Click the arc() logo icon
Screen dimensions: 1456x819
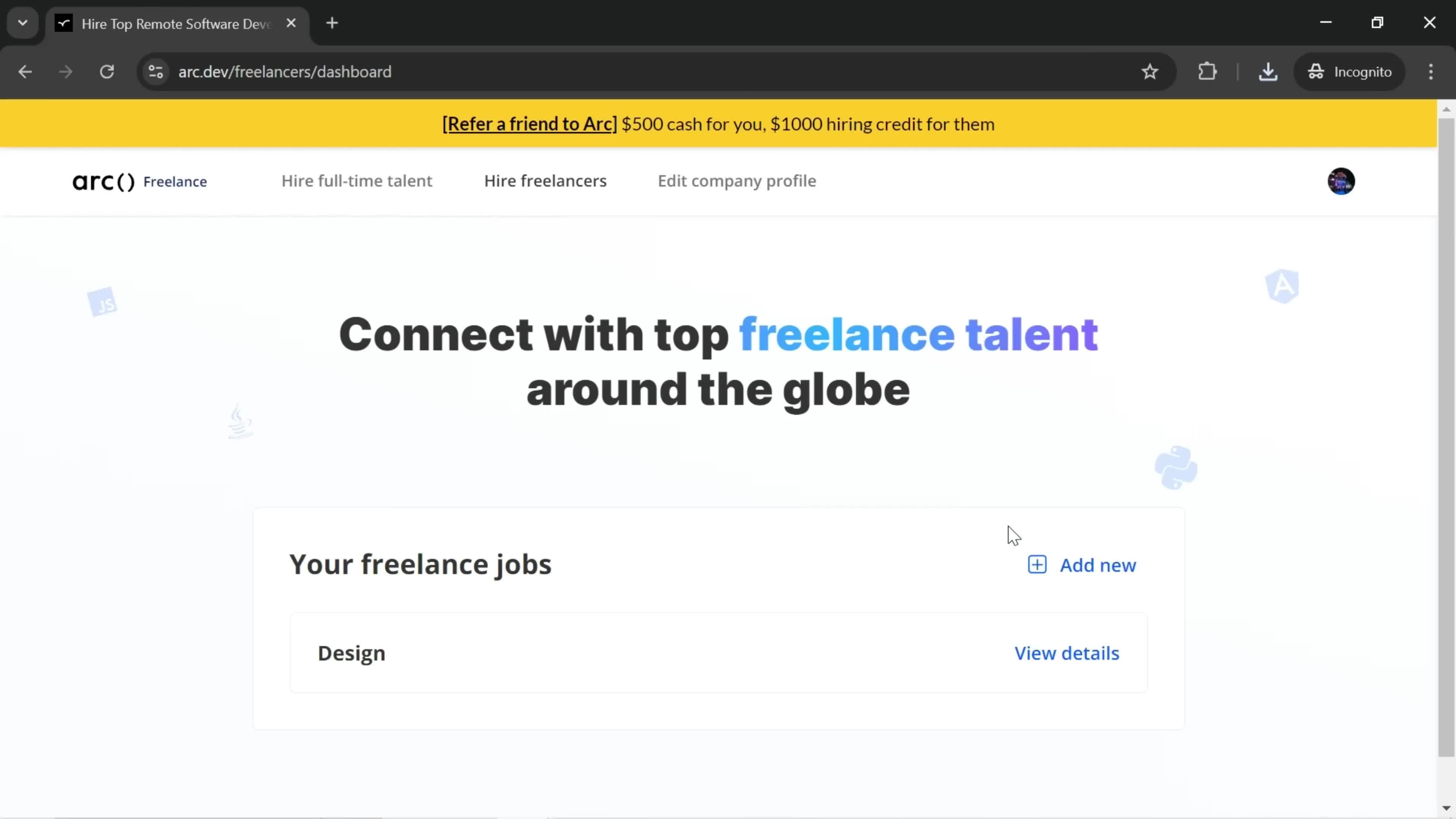103,181
